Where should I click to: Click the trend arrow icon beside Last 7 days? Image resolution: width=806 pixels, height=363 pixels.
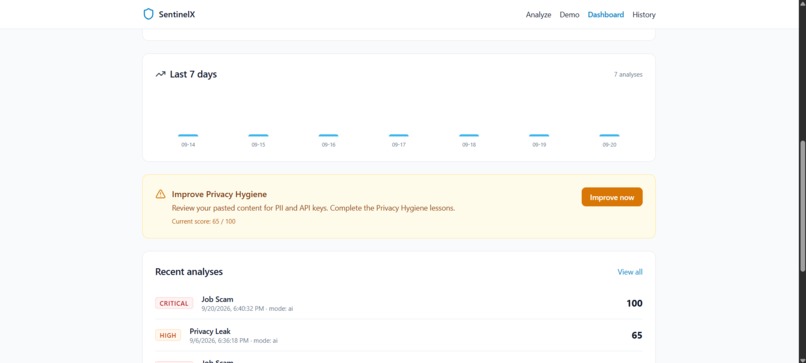pyautogui.click(x=160, y=75)
